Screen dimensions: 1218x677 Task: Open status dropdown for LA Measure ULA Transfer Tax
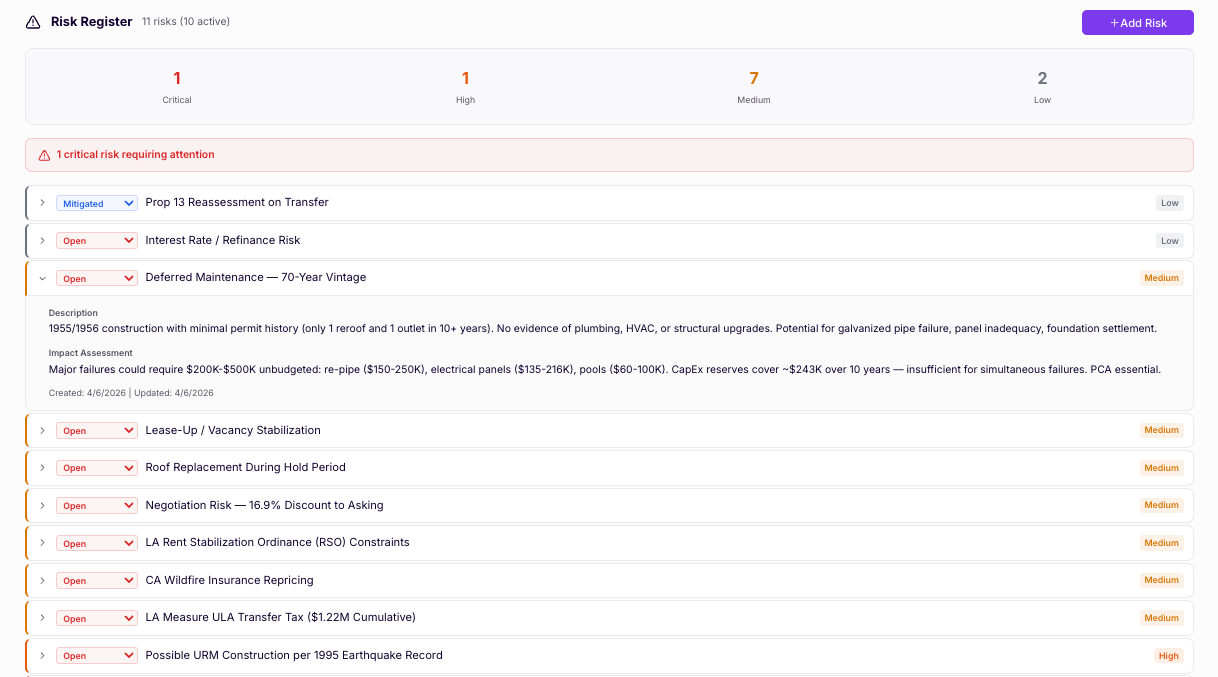pyautogui.click(x=96, y=618)
